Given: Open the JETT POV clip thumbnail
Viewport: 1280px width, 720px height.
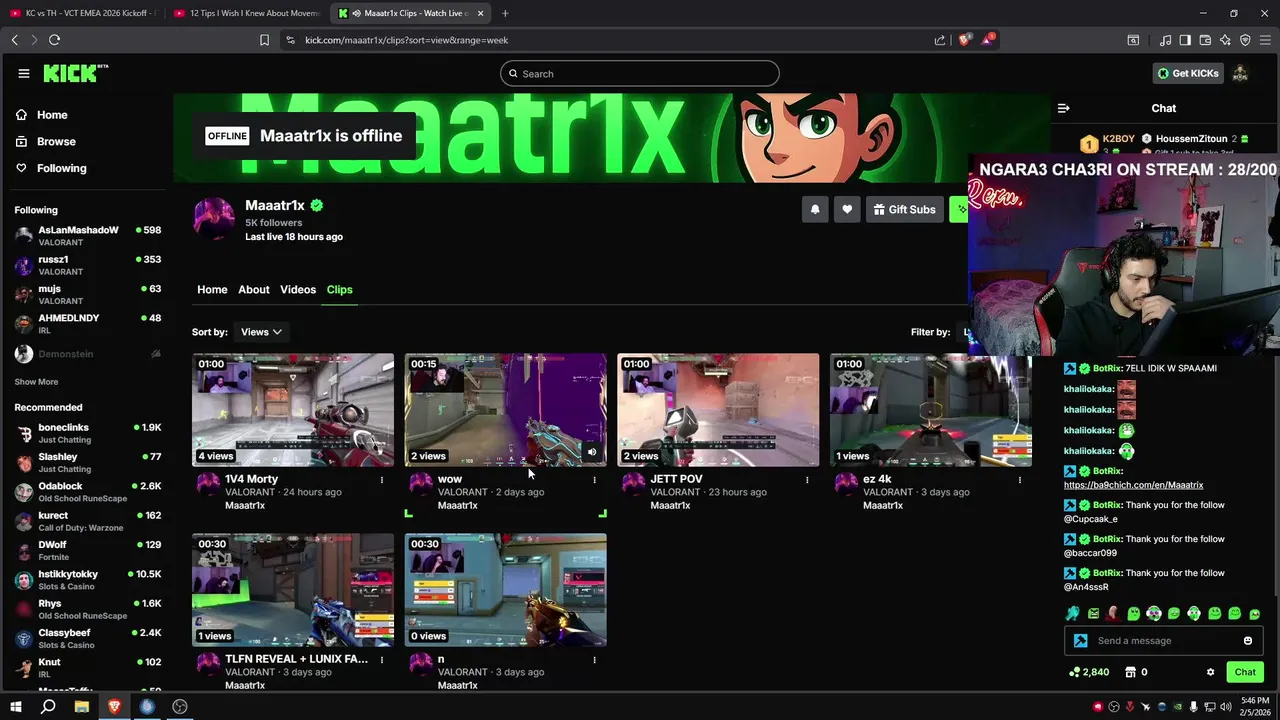Looking at the screenshot, I should point(718,410).
